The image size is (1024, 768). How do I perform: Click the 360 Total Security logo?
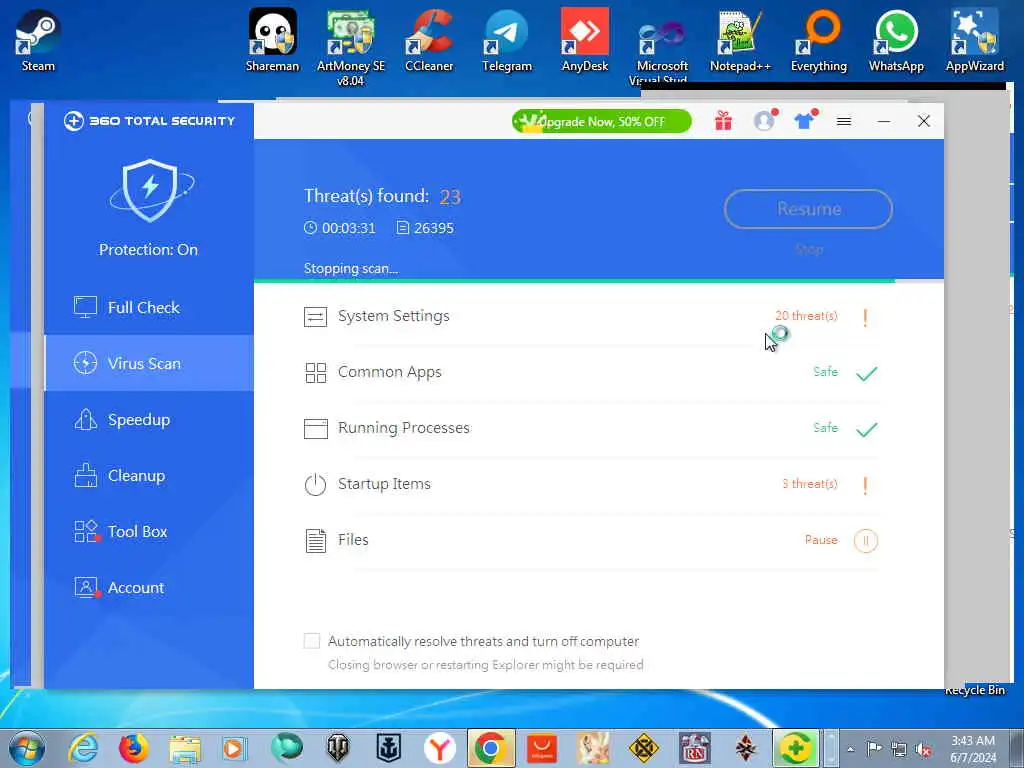click(149, 121)
